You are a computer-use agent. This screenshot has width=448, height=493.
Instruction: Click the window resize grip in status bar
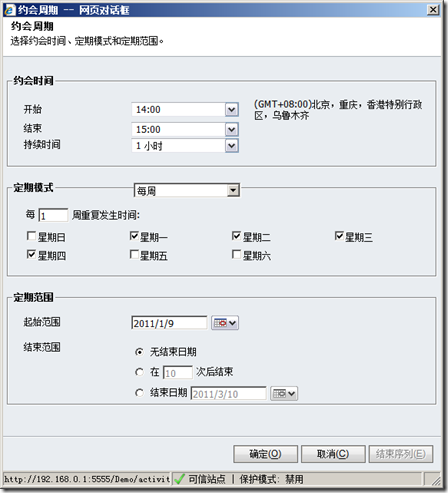(436, 480)
